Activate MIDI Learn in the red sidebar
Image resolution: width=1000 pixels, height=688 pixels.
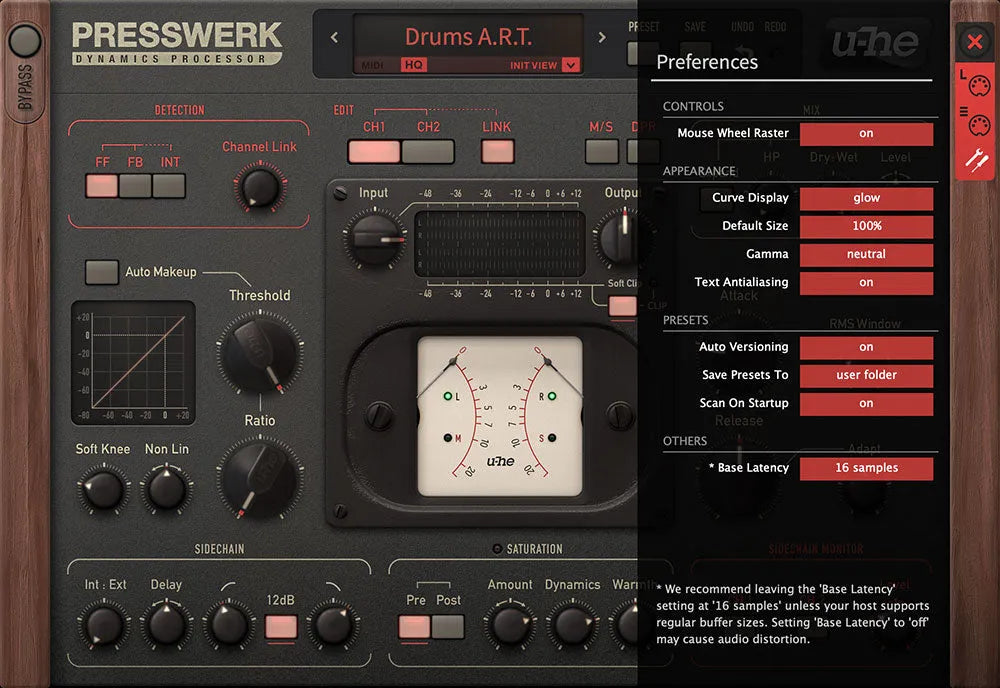tap(977, 85)
